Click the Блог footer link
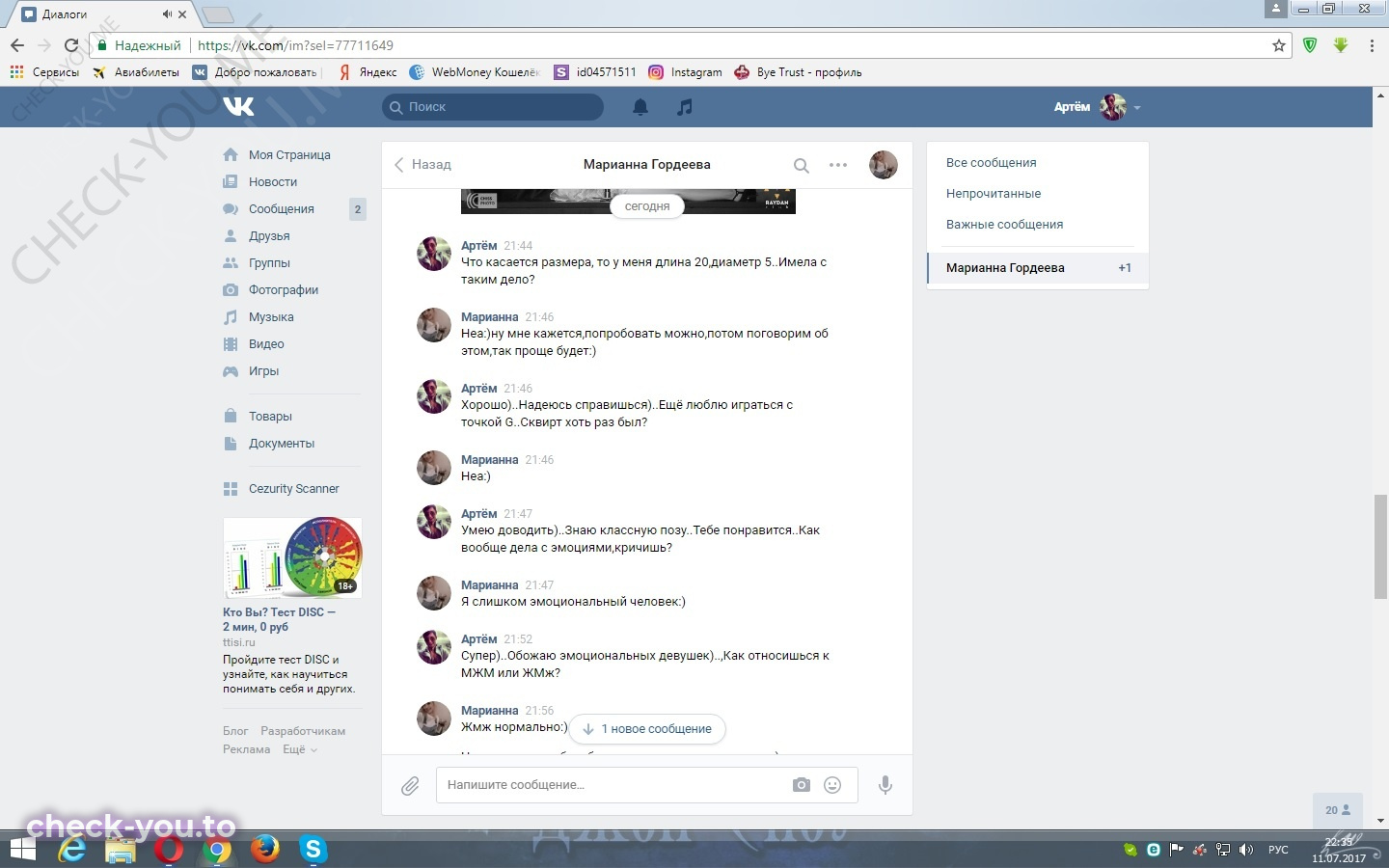 235,731
